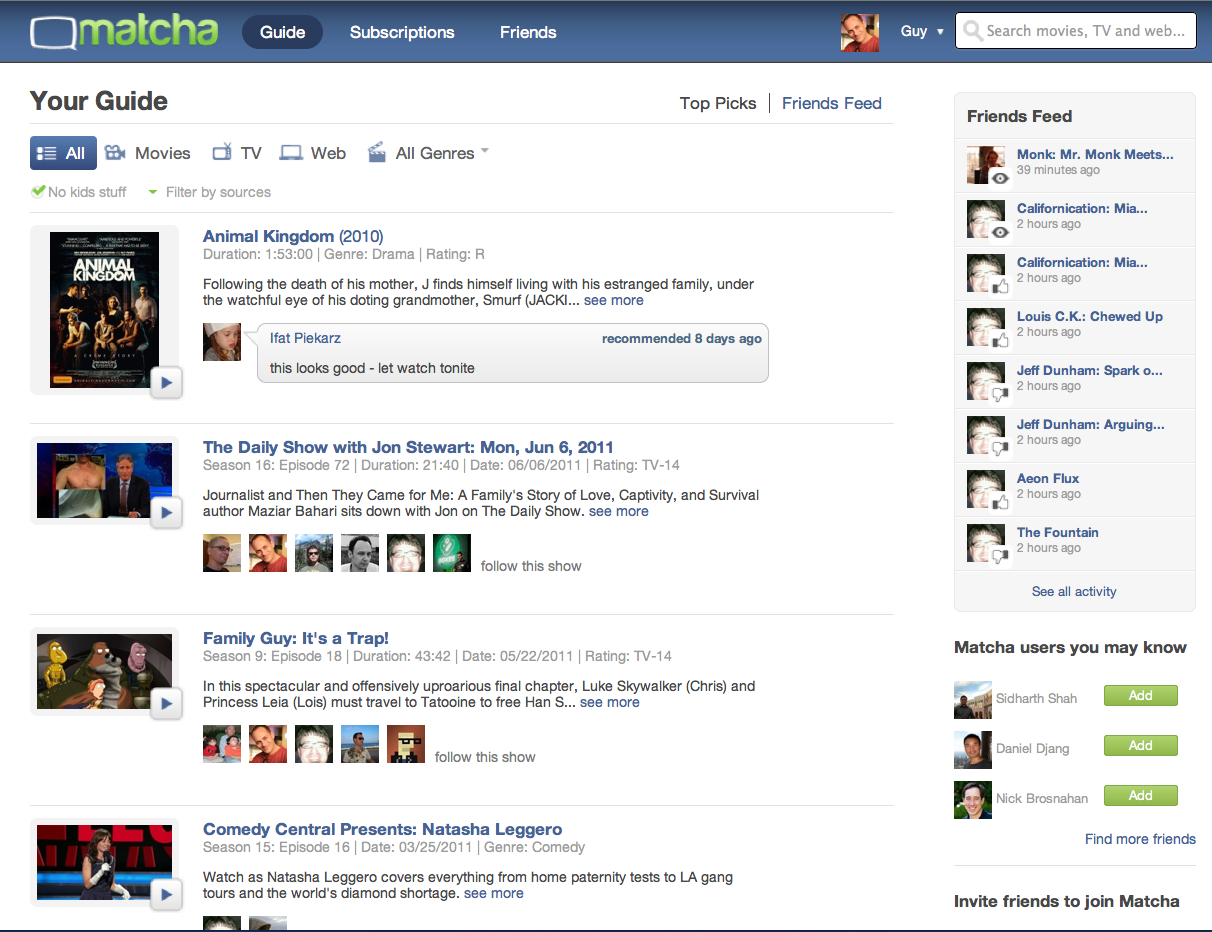The width and height of the screenshot is (1212, 932).
Task: Play Comedy Central Presents play icon
Action: [166, 895]
